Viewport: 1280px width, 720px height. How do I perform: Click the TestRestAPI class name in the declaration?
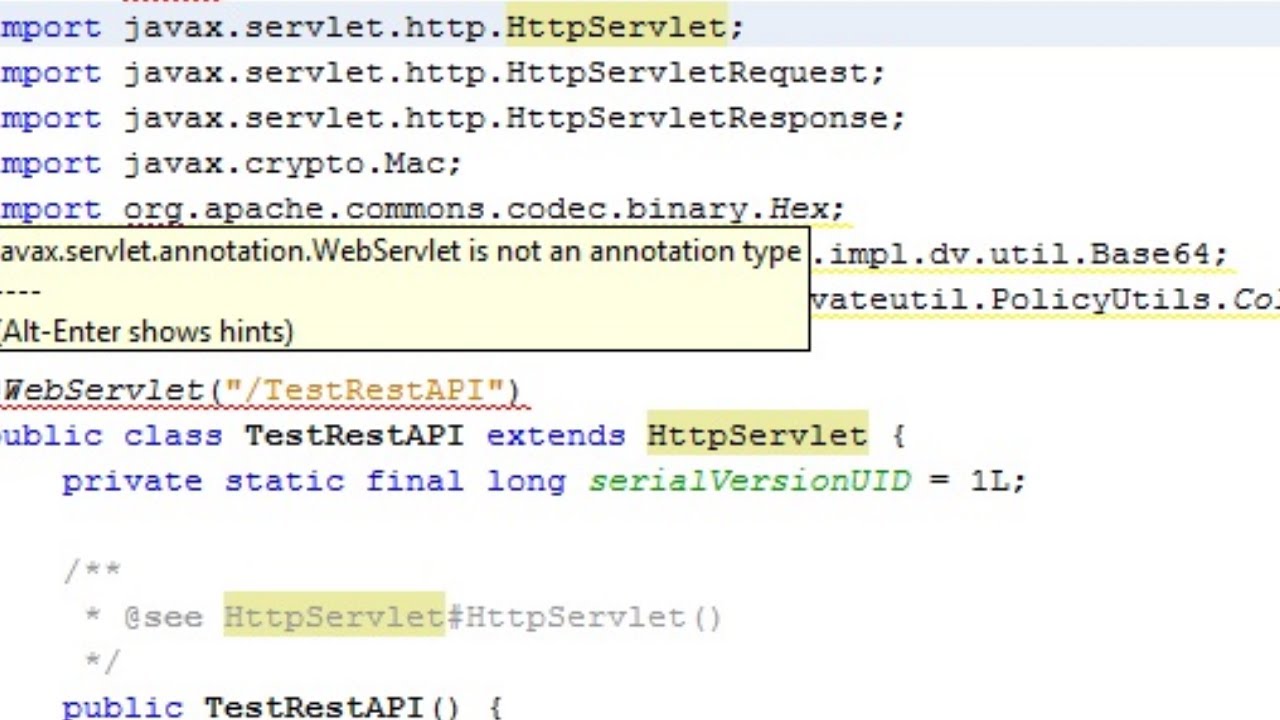354,436
